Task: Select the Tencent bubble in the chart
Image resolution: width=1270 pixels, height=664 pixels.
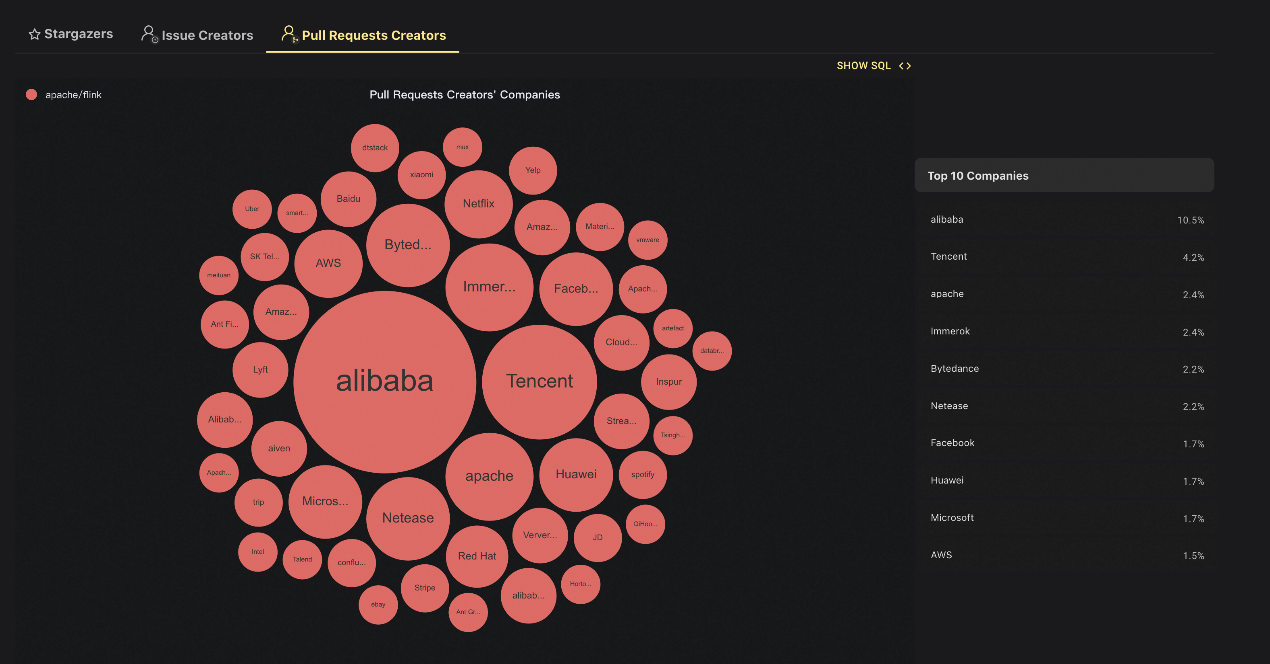Action: pos(540,381)
